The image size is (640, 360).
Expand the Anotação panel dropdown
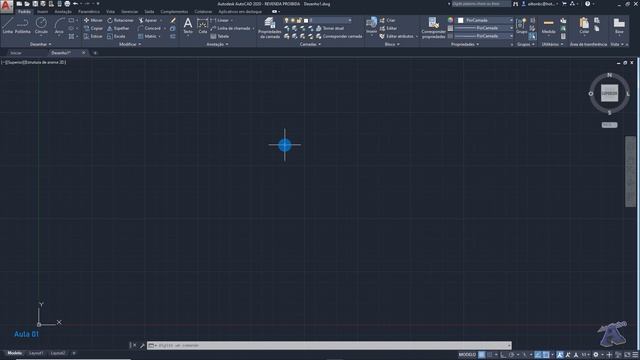(218, 44)
